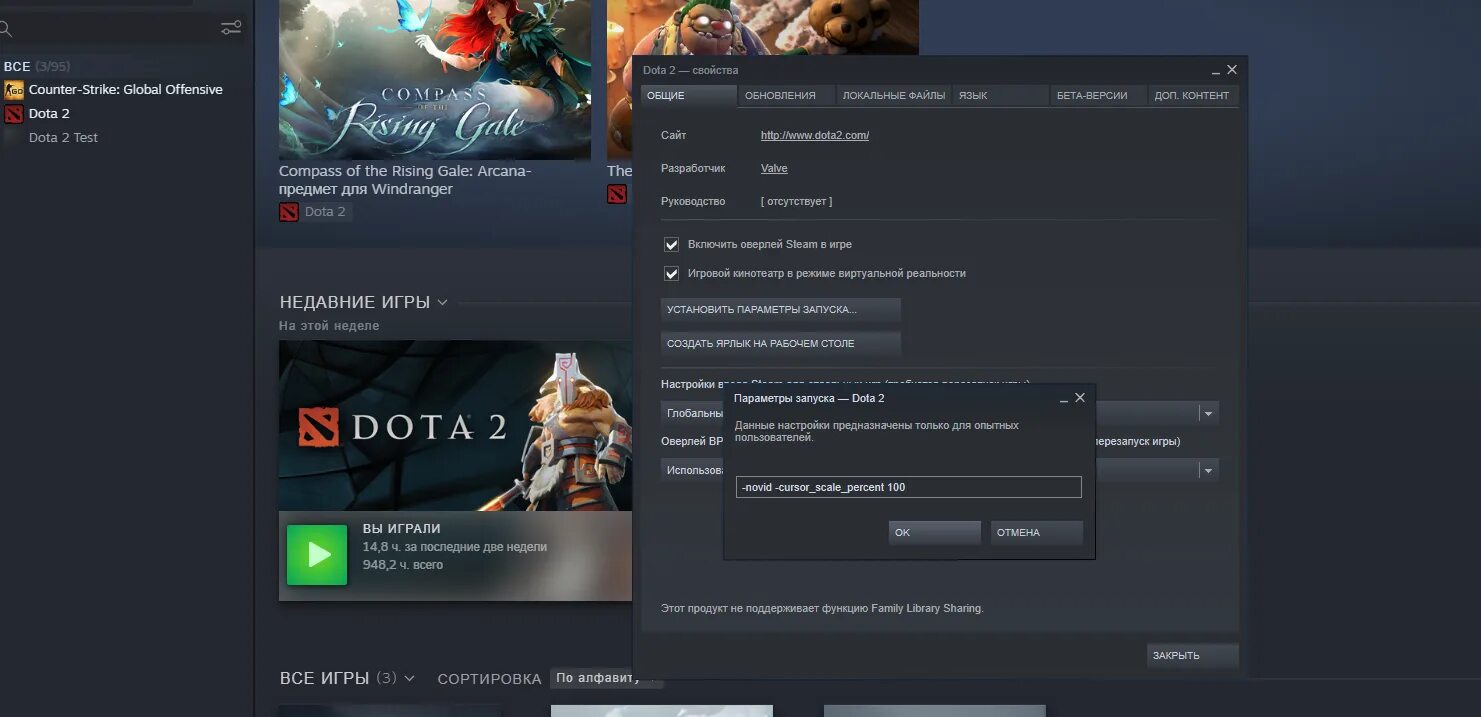Close the launch options dialog with X

1080,398
